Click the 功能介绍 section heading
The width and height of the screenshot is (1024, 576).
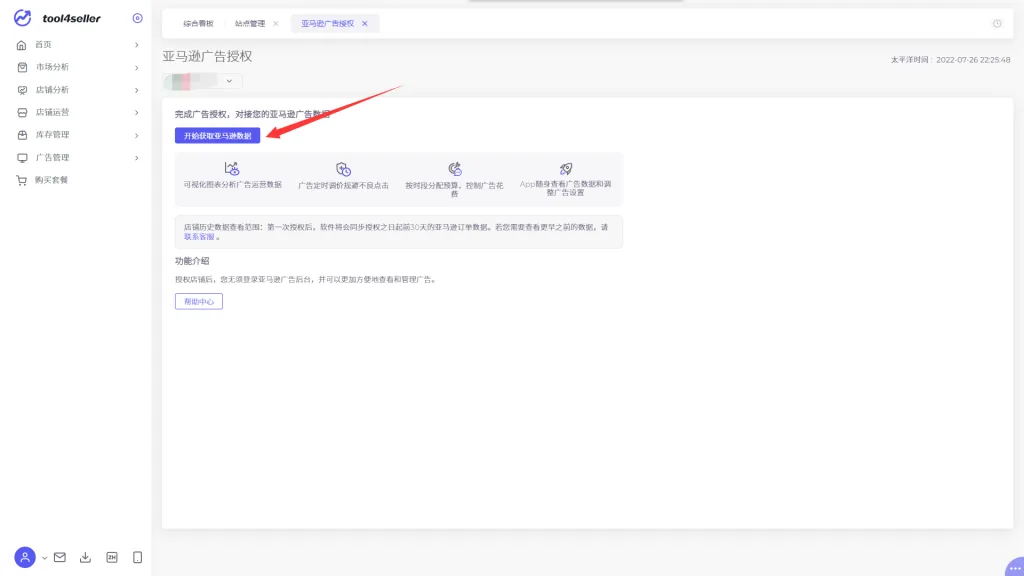coord(192,261)
